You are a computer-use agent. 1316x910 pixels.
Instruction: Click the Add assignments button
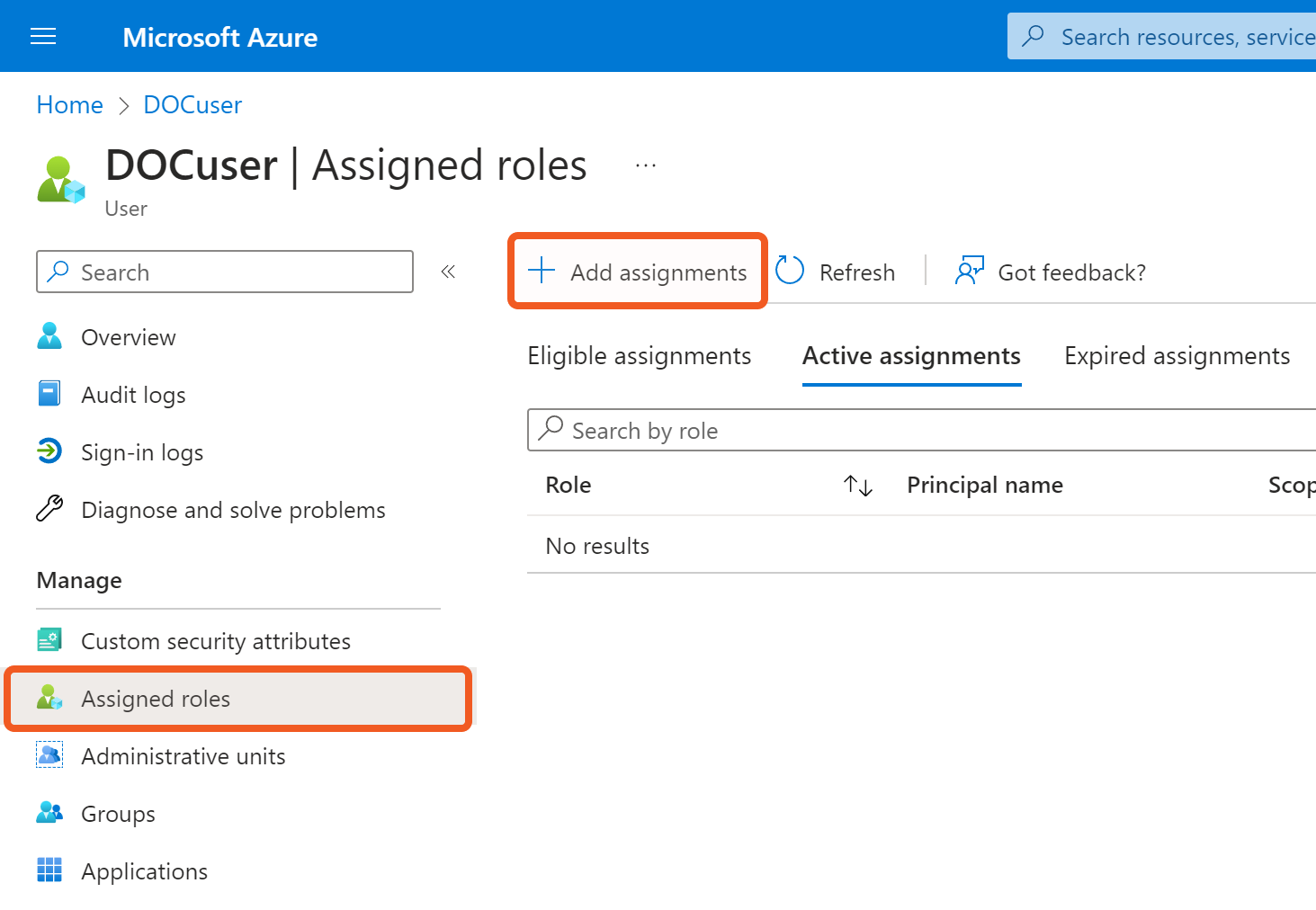(638, 271)
